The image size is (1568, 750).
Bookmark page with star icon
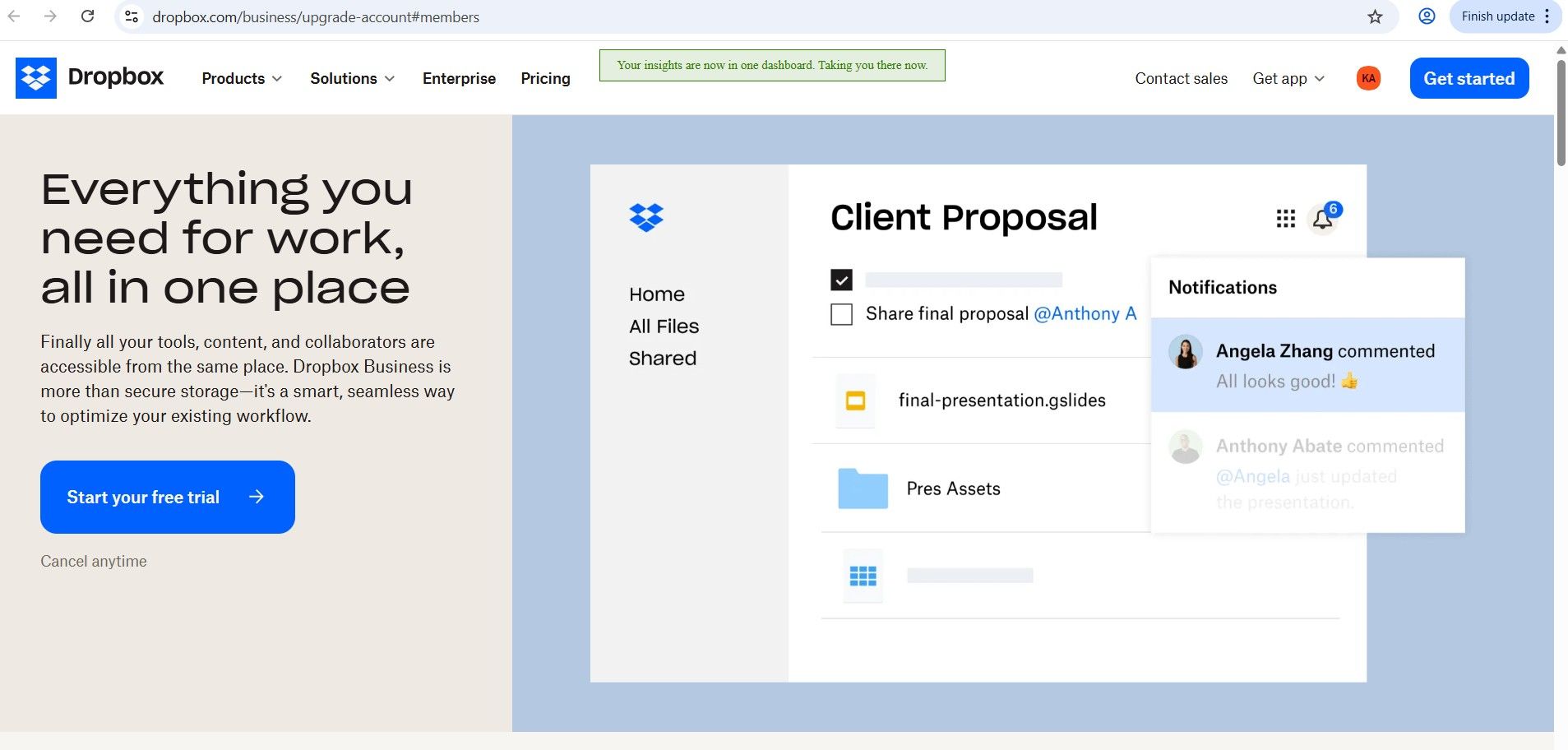coord(1375,16)
